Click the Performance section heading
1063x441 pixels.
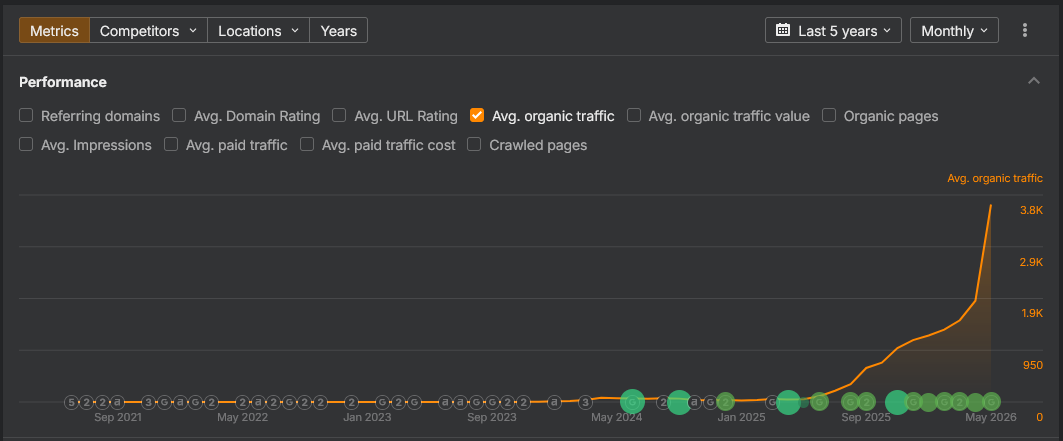coord(63,82)
